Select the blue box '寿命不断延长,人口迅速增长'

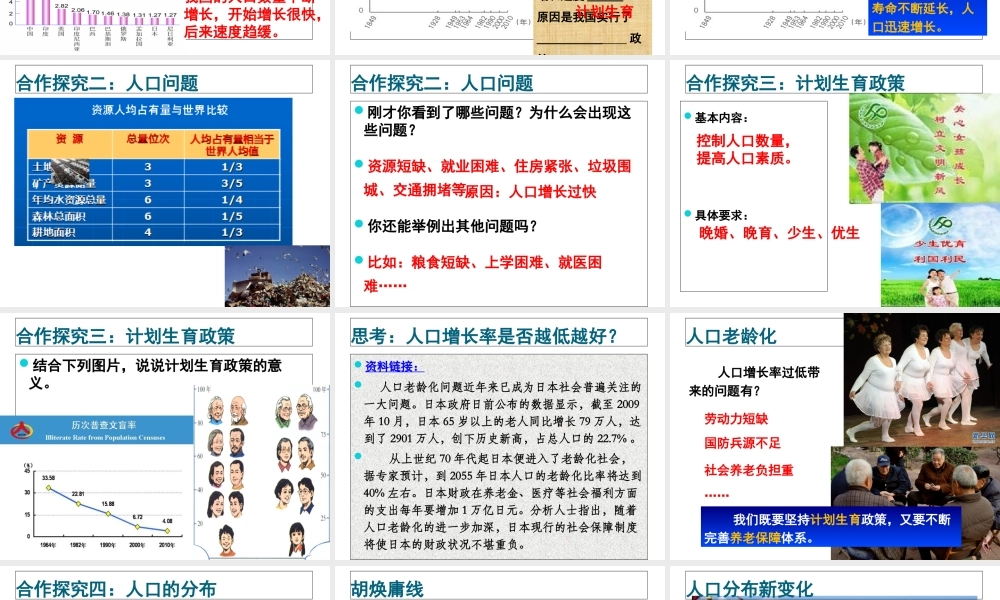click(x=927, y=17)
